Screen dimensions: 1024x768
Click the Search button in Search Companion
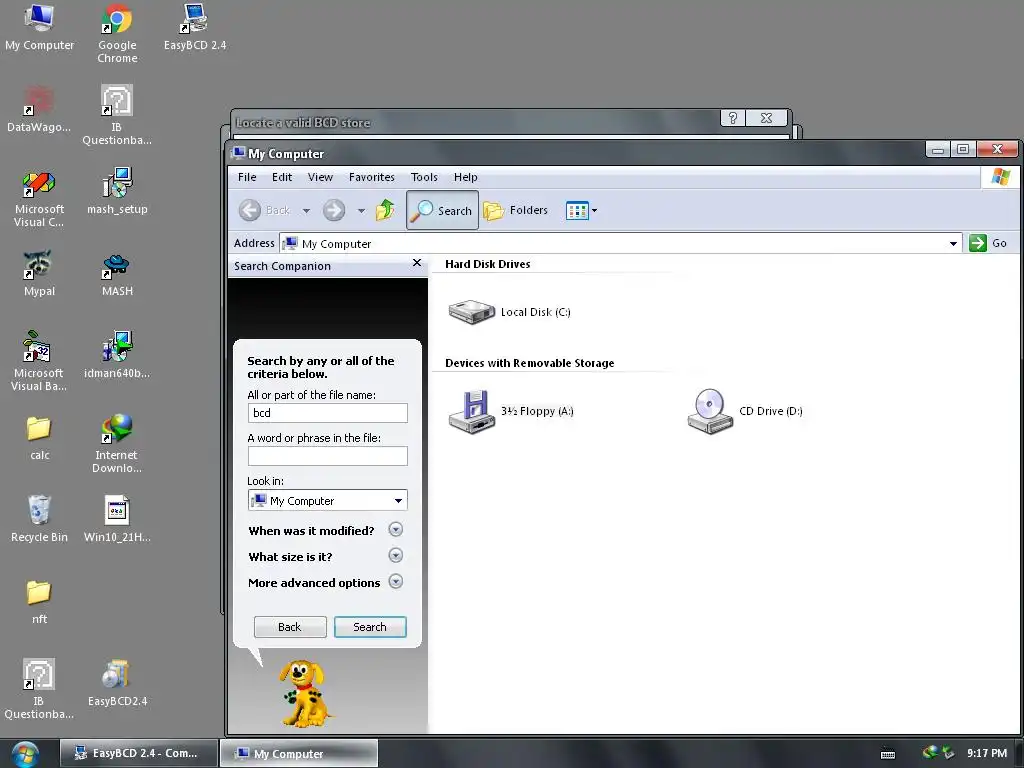(370, 627)
